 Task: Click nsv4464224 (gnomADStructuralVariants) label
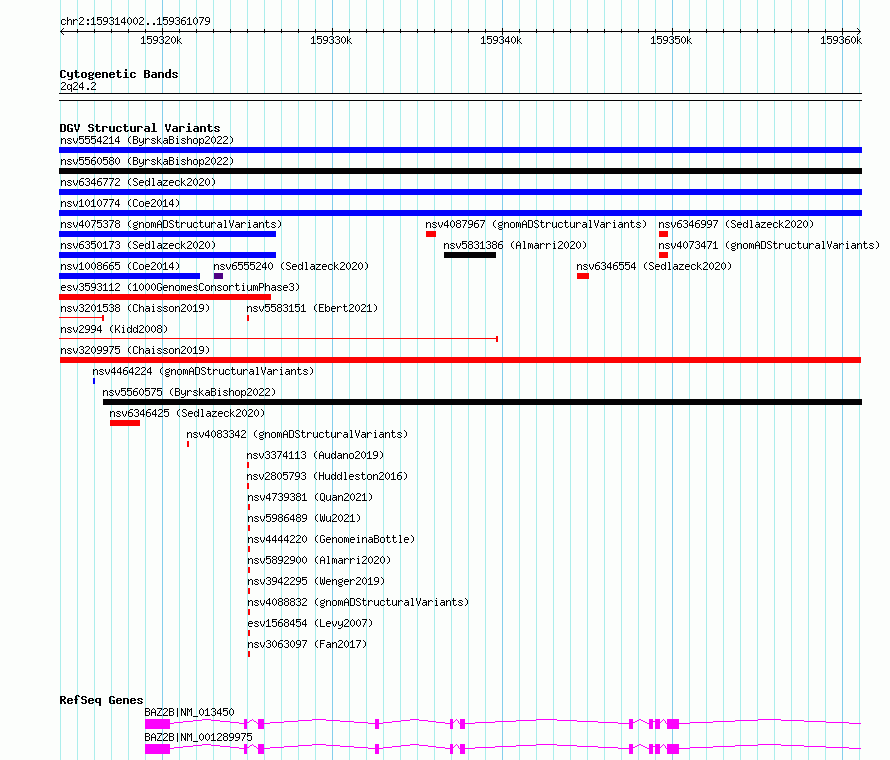tap(203, 371)
